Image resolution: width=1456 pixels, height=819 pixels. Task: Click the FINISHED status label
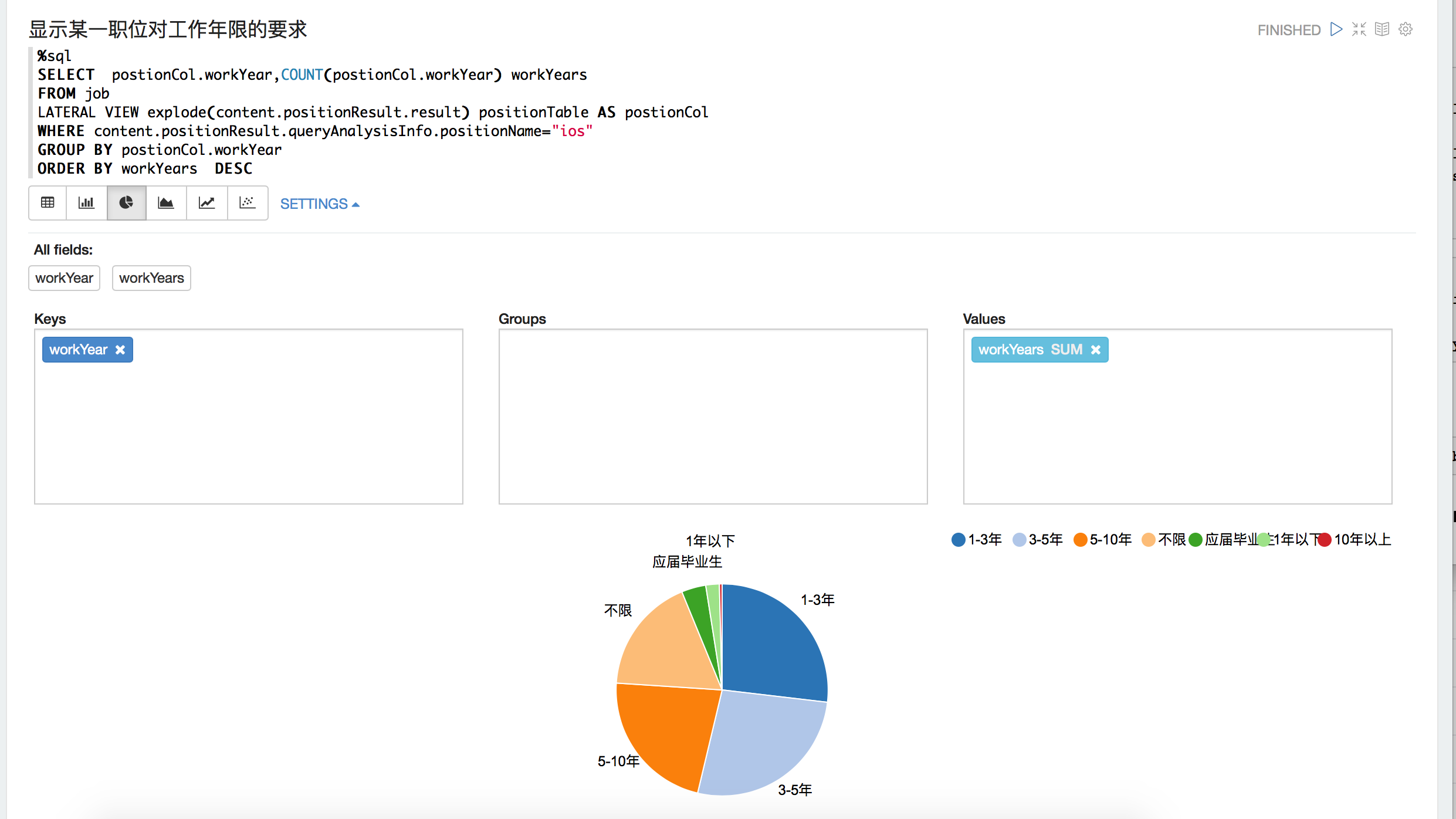pyautogui.click(x=1289, y=30)
